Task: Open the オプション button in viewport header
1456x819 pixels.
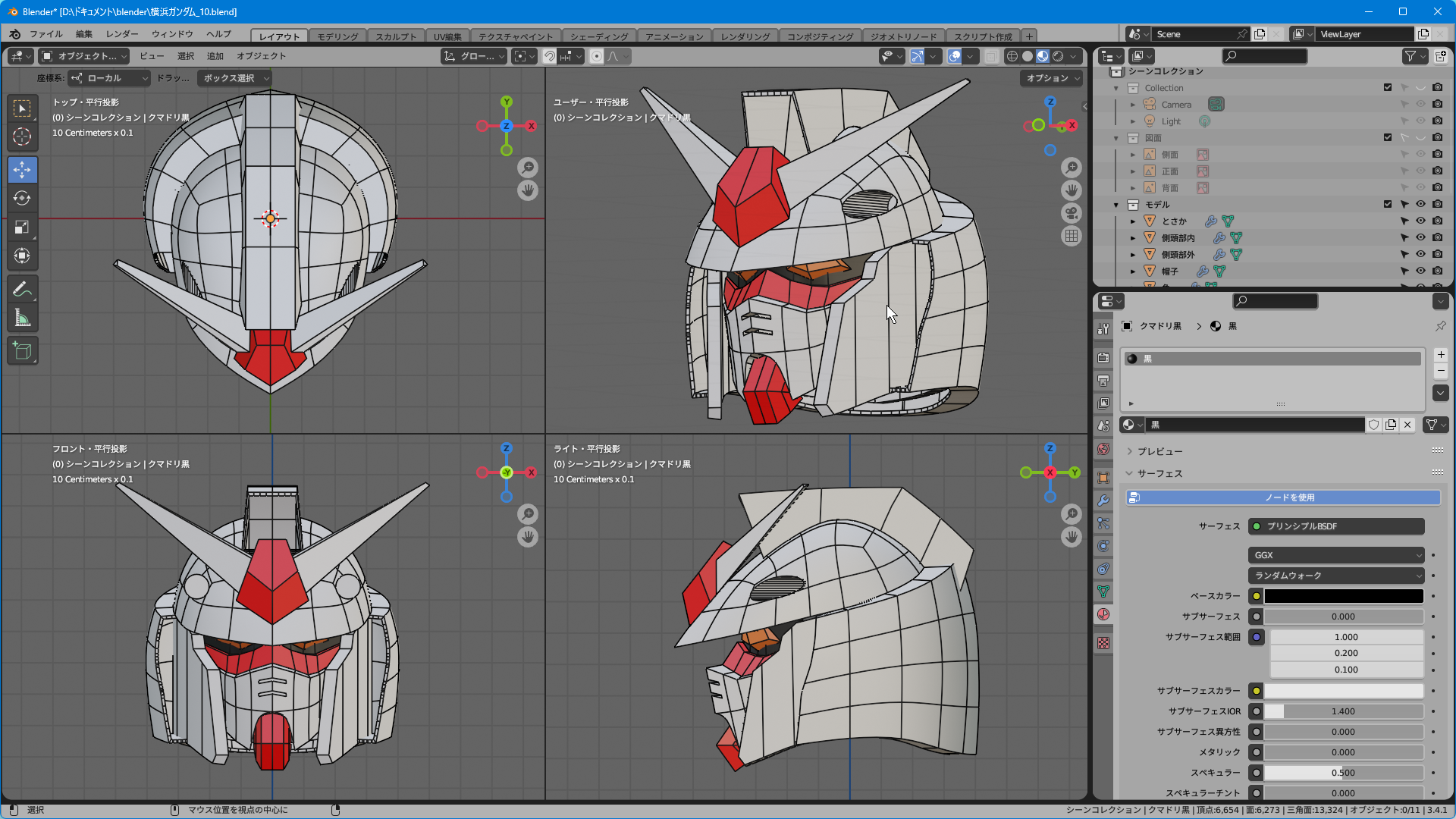Action: tap(1051, 78)
